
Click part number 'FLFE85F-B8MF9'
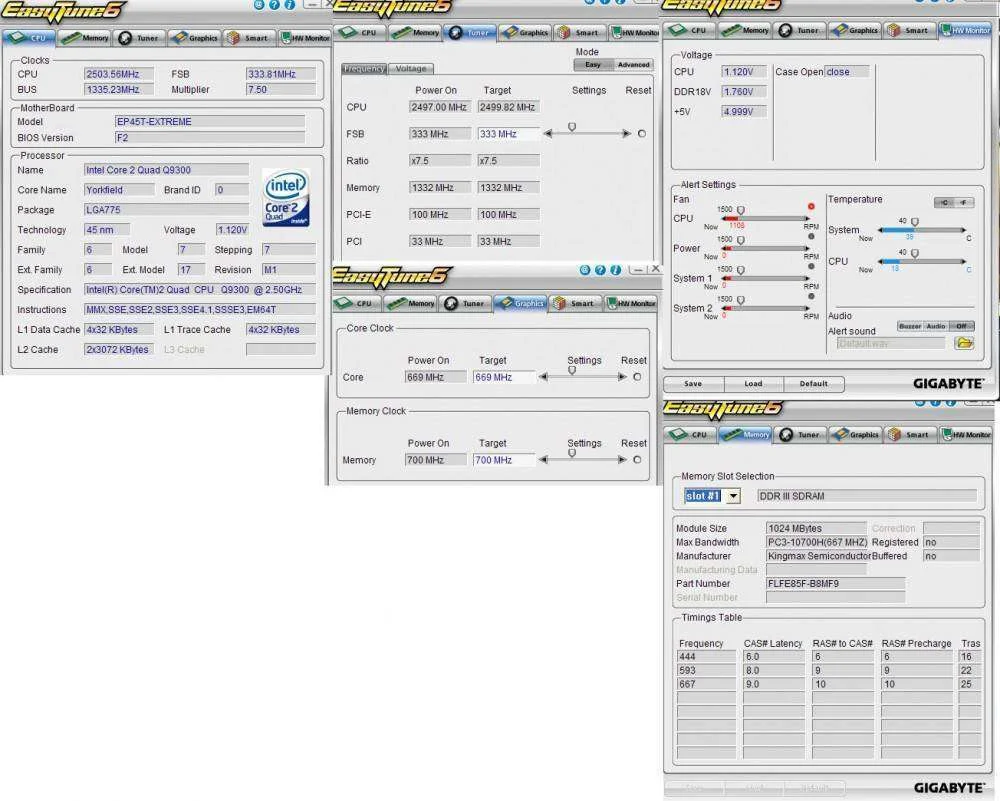click(835, 584)
